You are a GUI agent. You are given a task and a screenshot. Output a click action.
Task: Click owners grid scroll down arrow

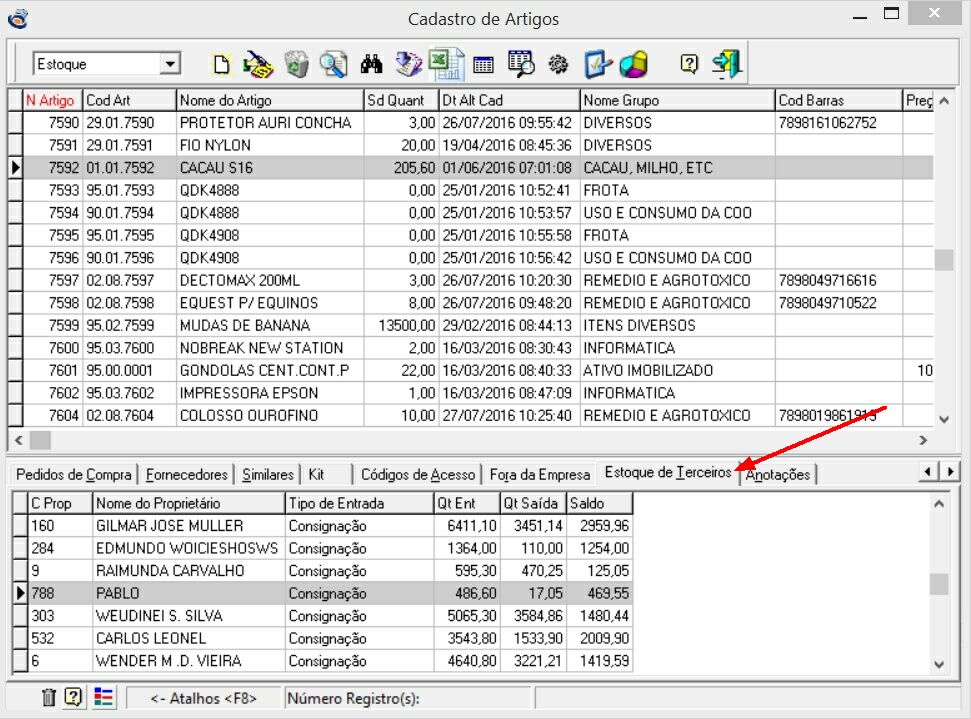pos(939,665)
